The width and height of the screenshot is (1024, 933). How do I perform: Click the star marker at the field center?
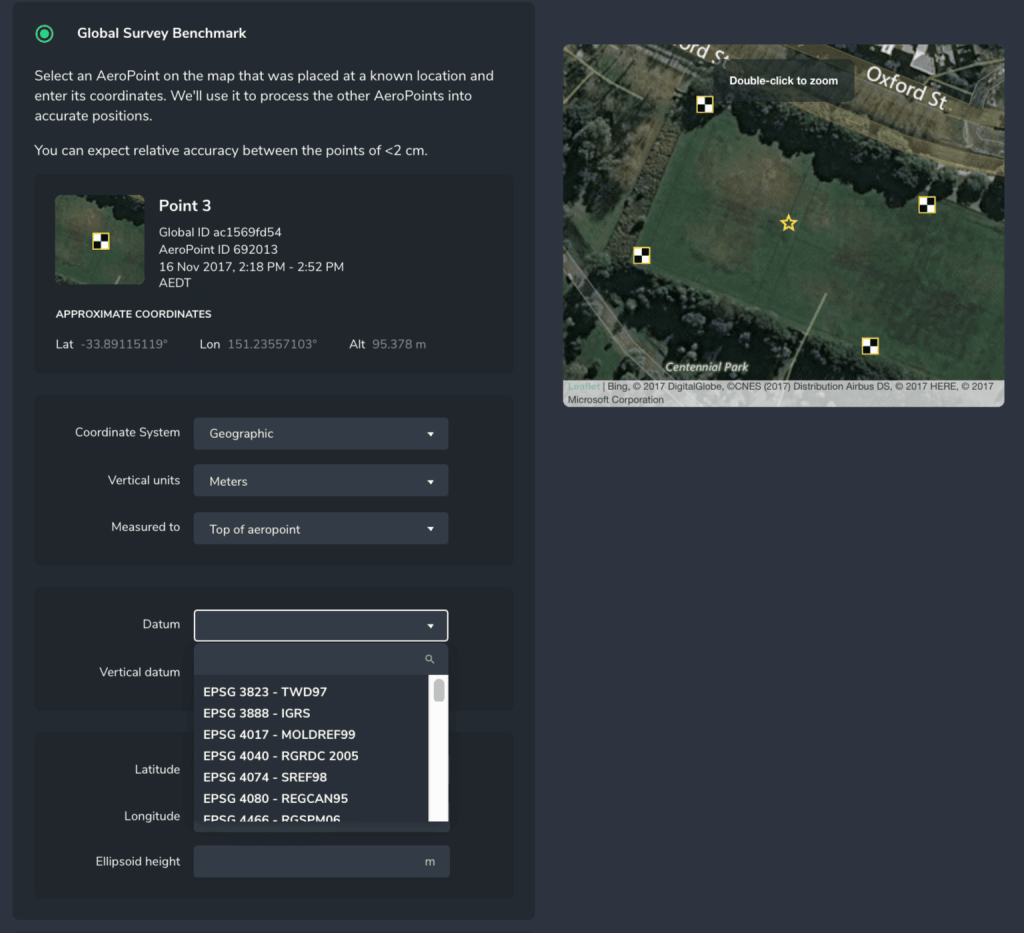click(788, 224)
